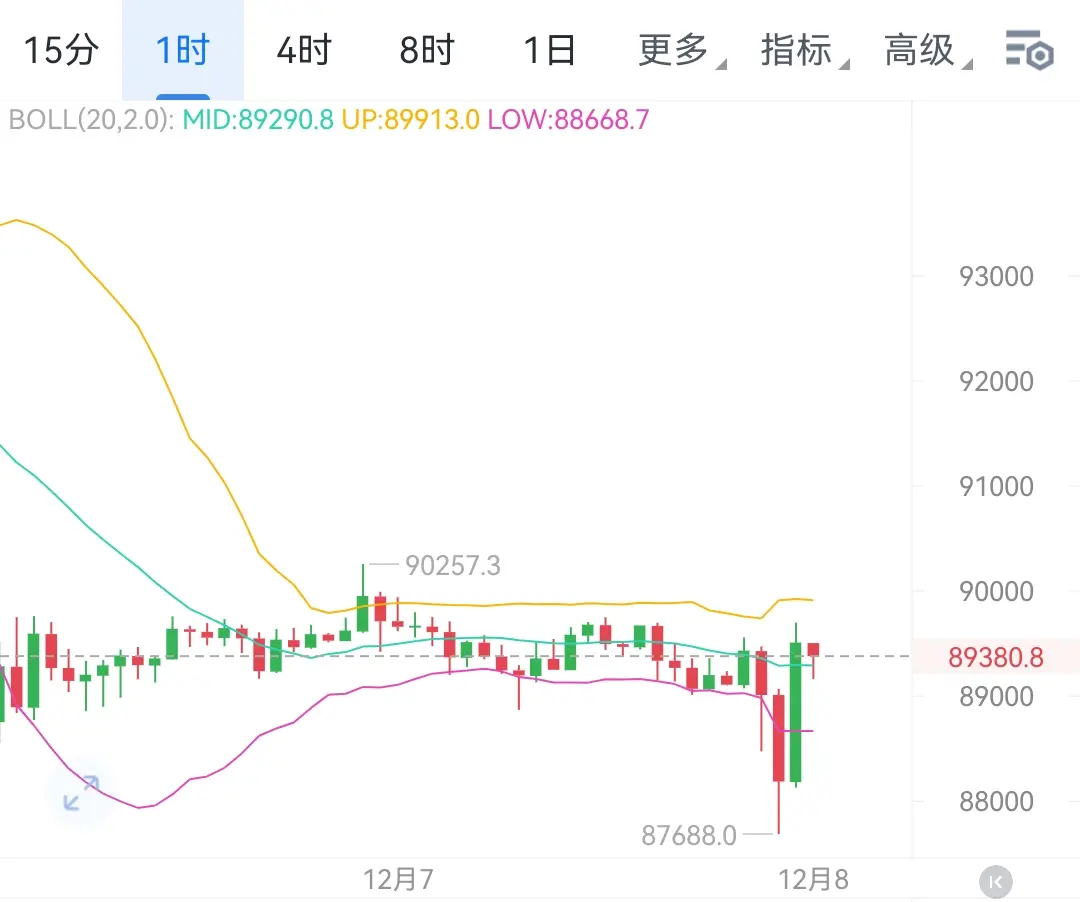Screen dimensions: 1080x902
Task: Select the 1时 timeframe tab
Action: [183, 50]
